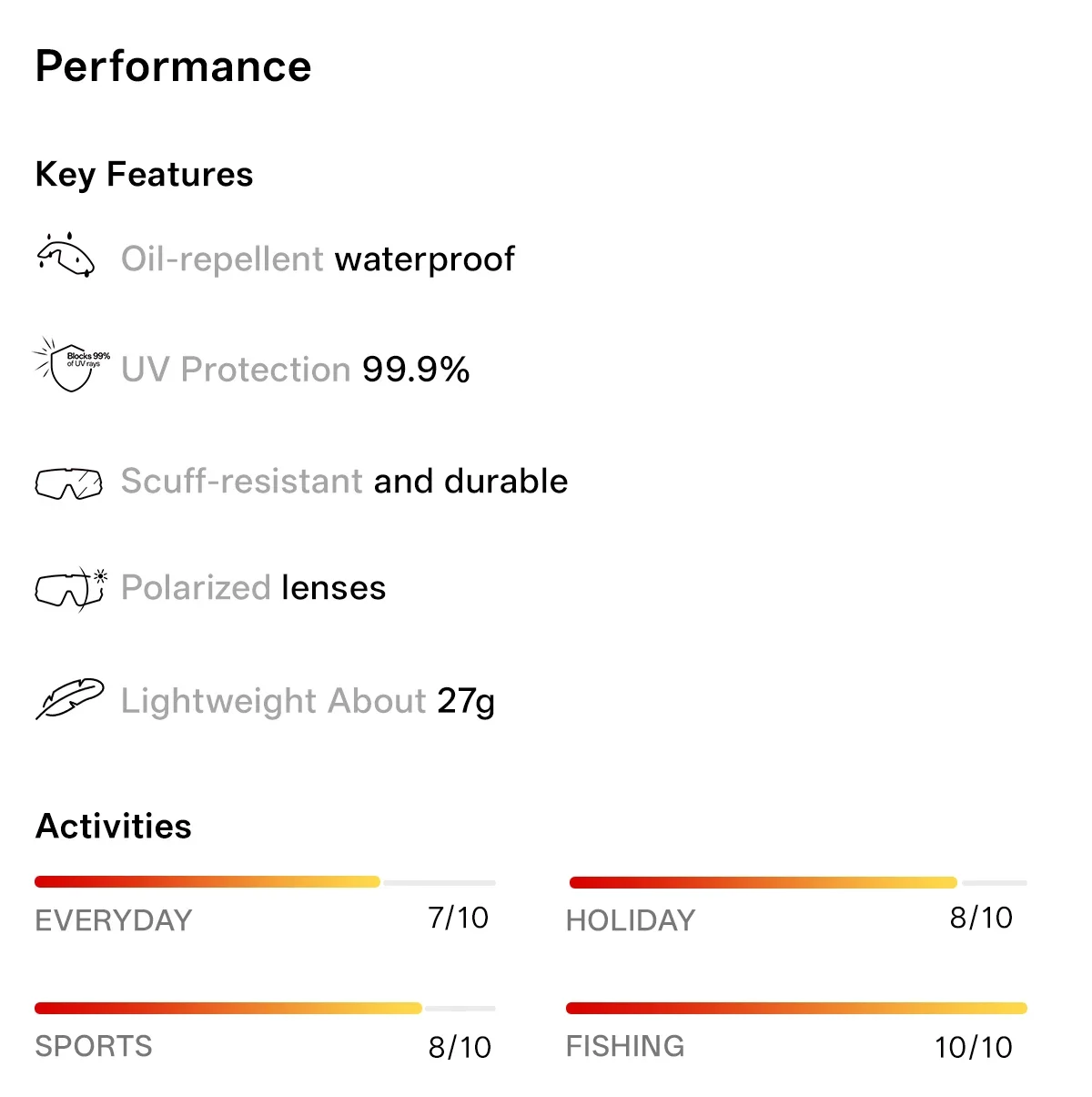Viewport: 1092px width, 1097px height.
Task: Click the Activities subheading
Action: [114, 826]
